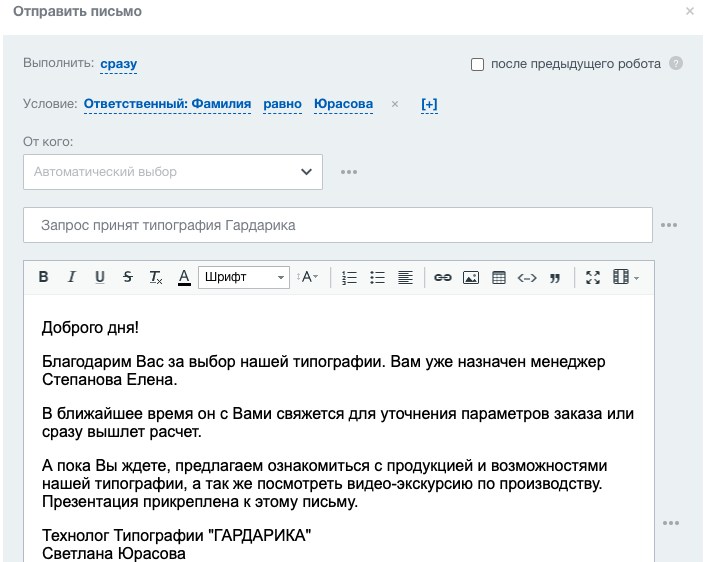Open the options dots beside message body

(x=671, y=523)
